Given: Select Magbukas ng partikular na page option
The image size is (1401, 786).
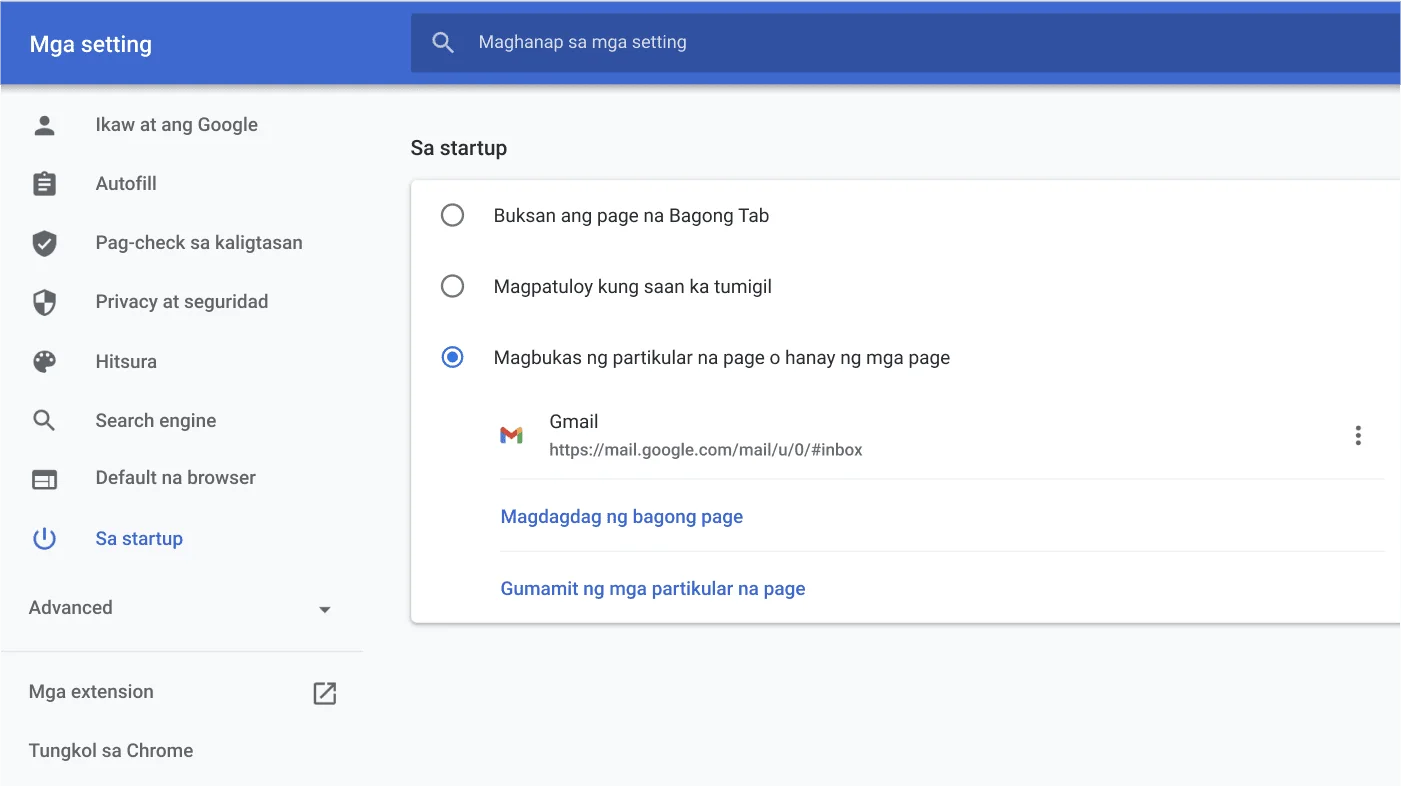Looking at the screenshot, I should [x=453, y=357].
